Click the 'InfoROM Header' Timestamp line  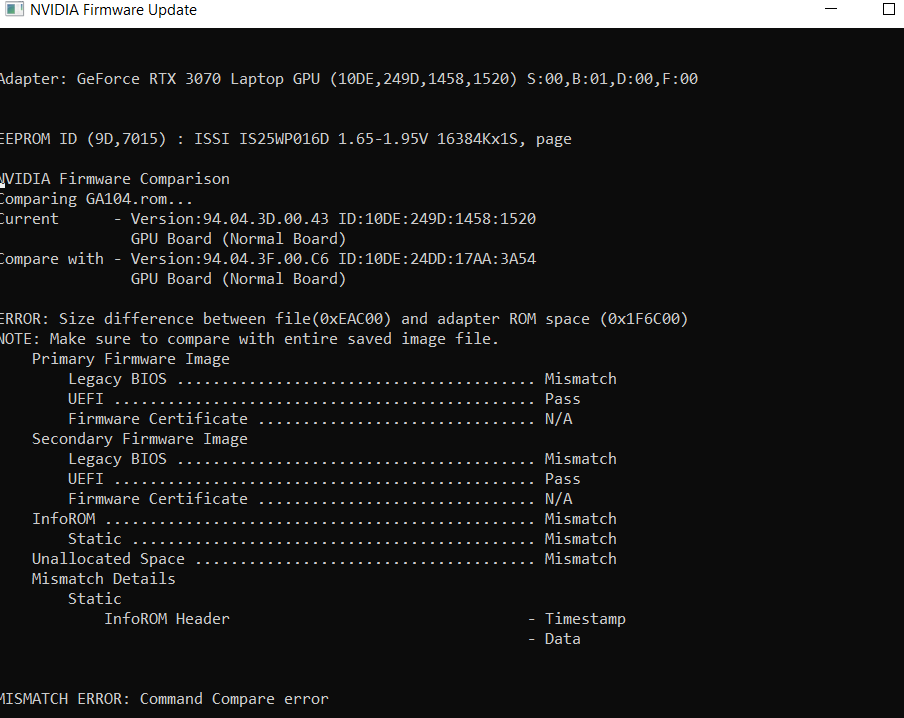[365, 619]
